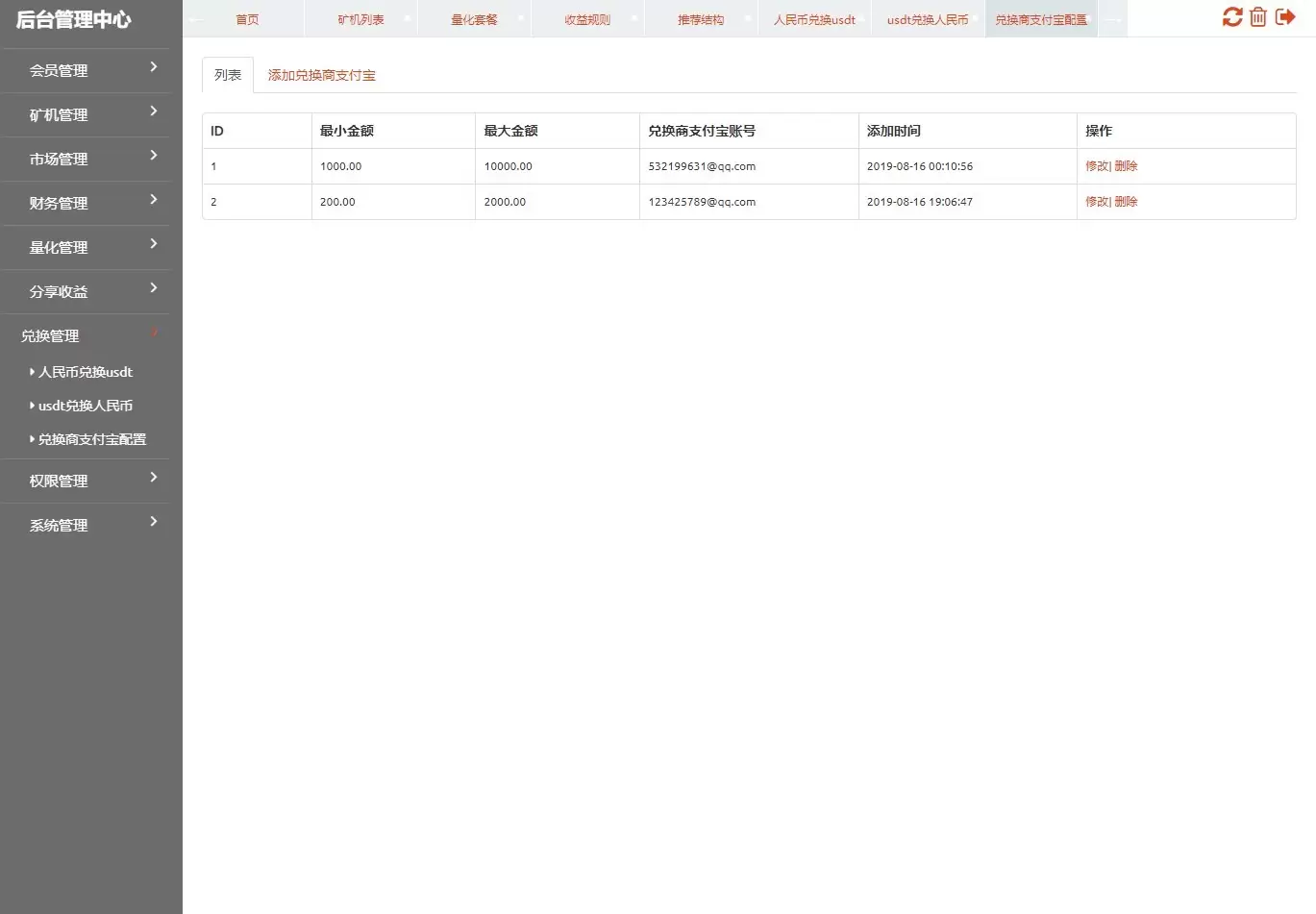Click the 10000.00 maximum amount cell

click(x=558, y=166)
